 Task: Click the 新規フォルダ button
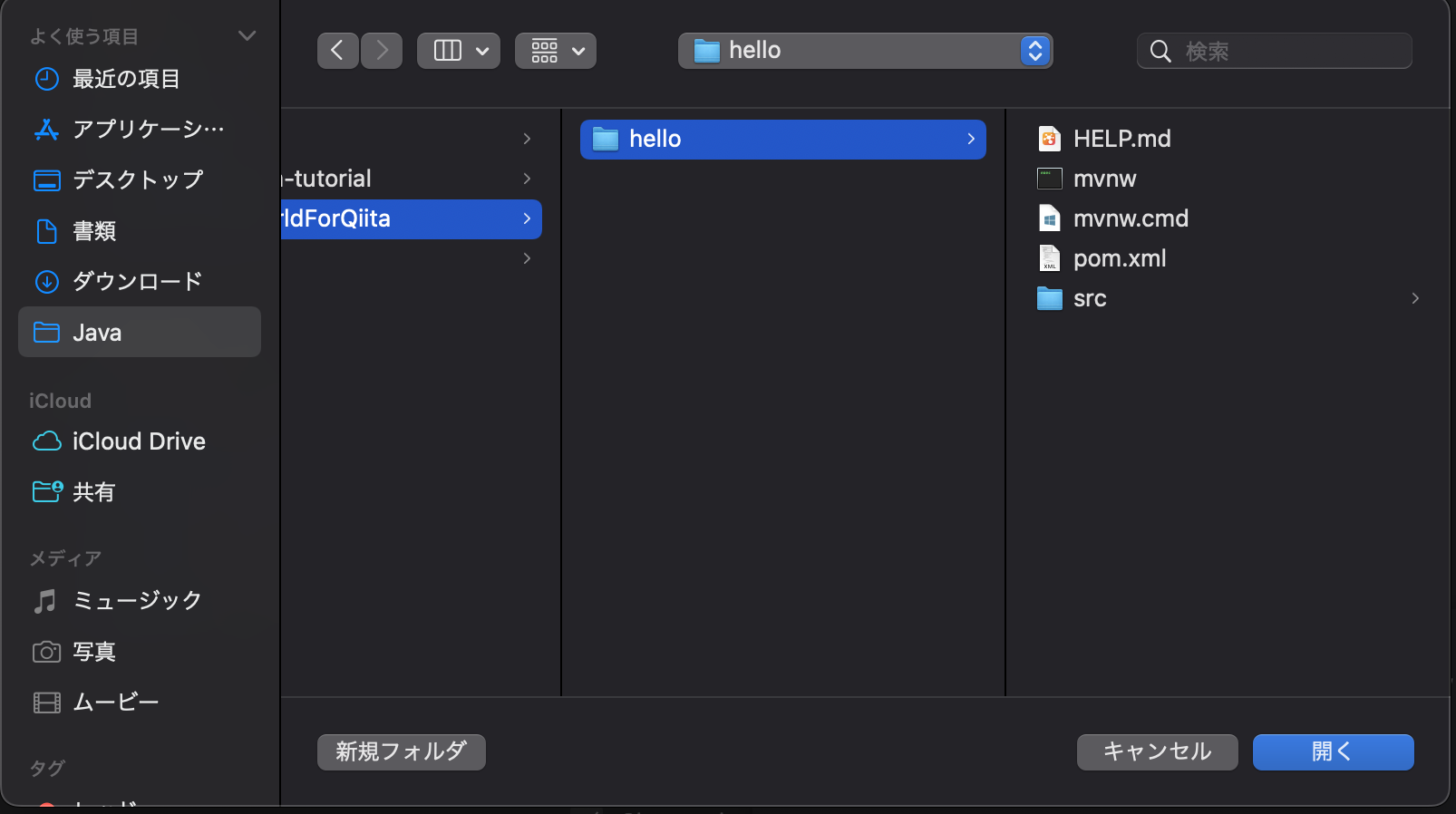tap(402, 752)
